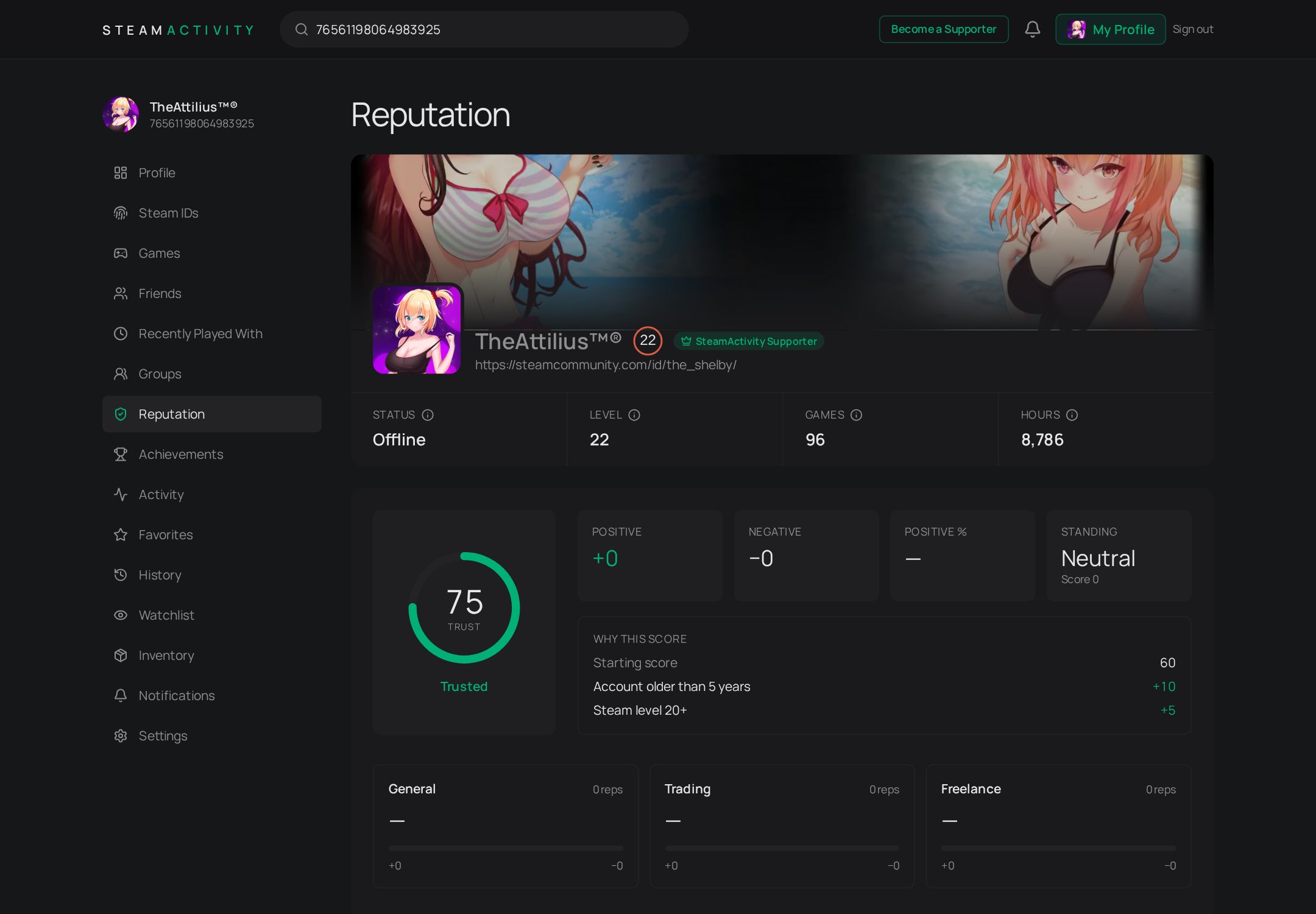Click the large profile avatar thumbnail
The height and width of the screenshot is (914, 1316).
(x=417, y=330)
